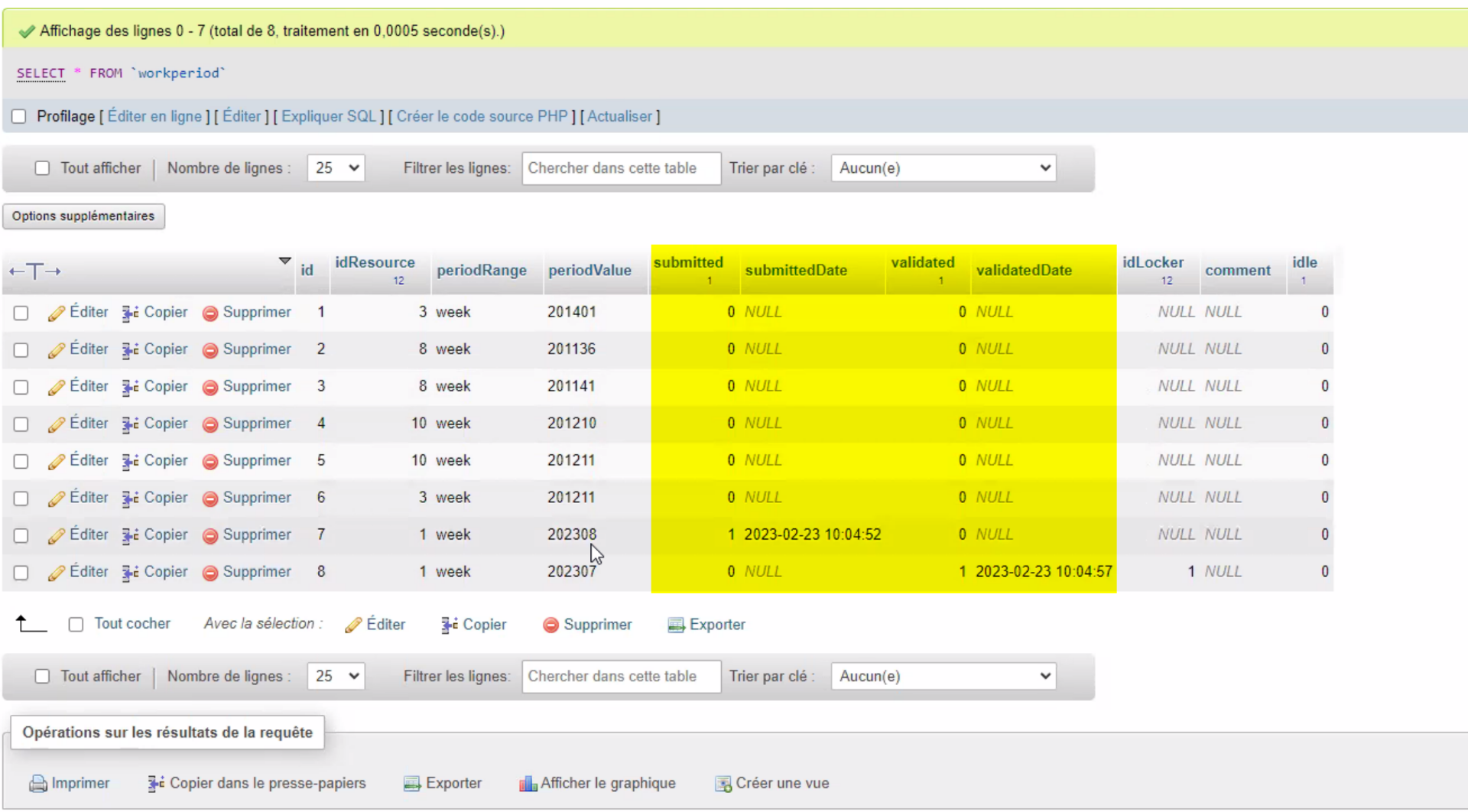1468x812 pixels.
Task: Sort by the periodValue column header
Action: 589,271
